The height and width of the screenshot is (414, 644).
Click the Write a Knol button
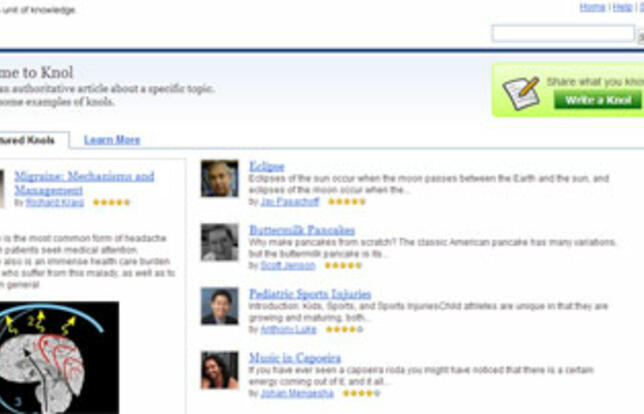598,100
